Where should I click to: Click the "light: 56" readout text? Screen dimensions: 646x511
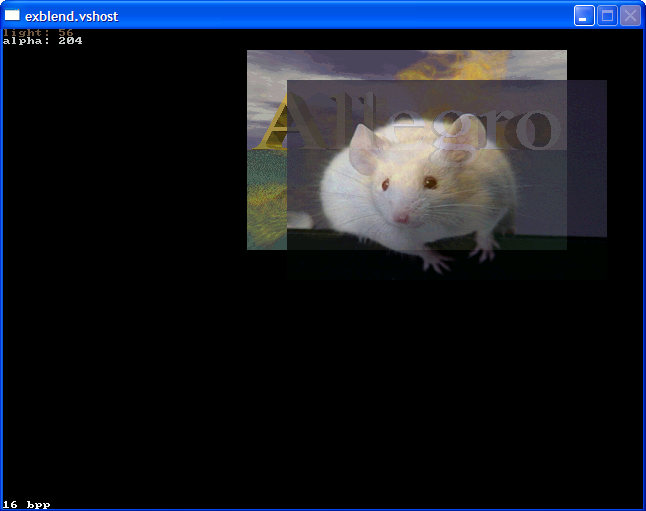coord(38,33)
